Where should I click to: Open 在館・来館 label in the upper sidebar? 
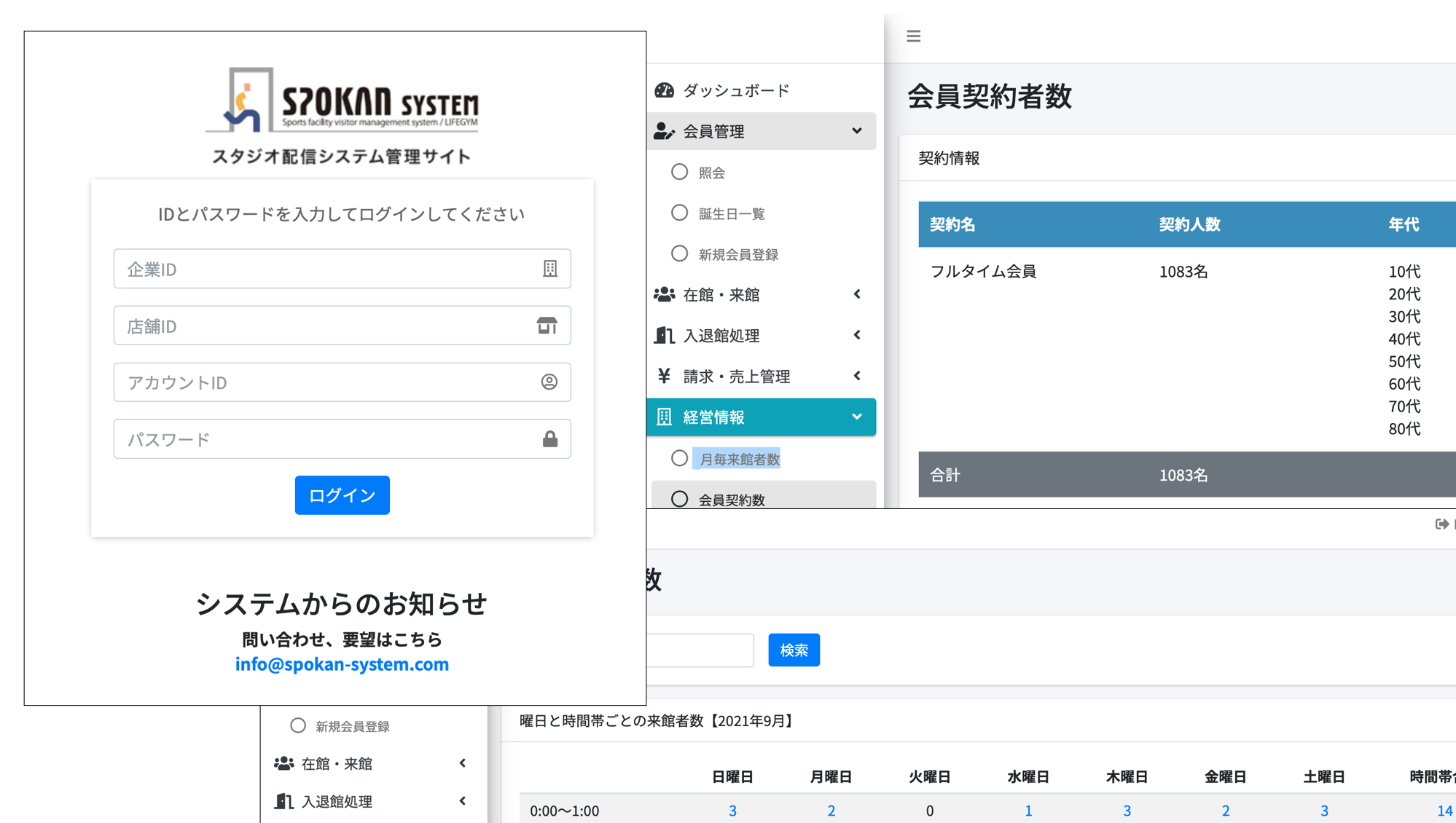point(721,294)
